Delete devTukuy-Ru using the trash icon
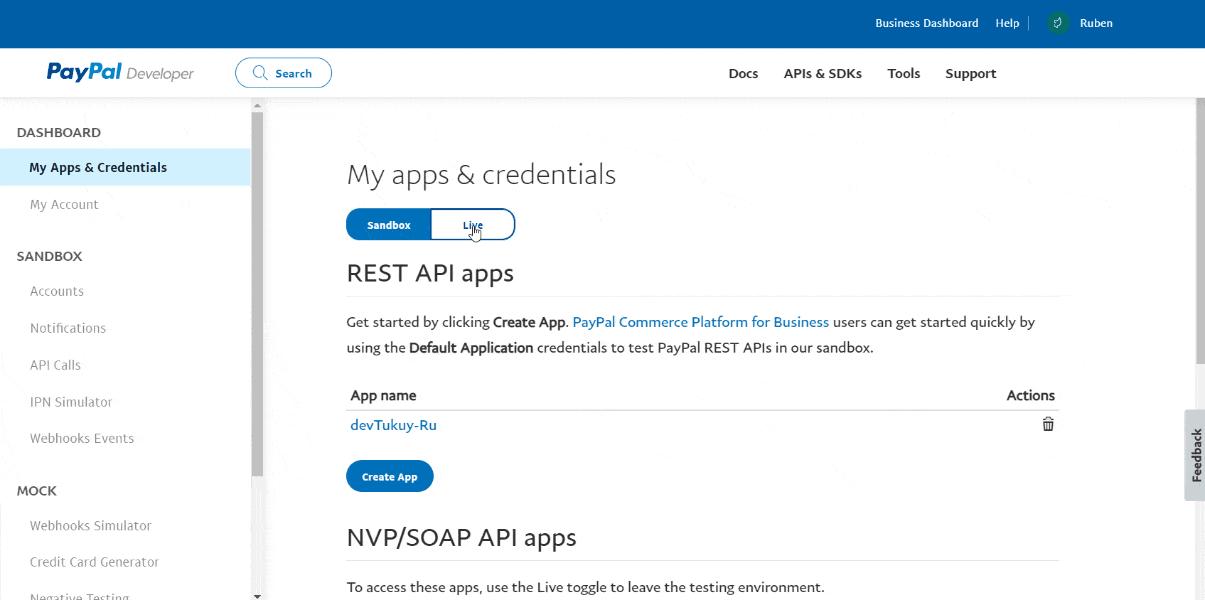This screenshot has height=600, width=1205. pos(1047,424)
